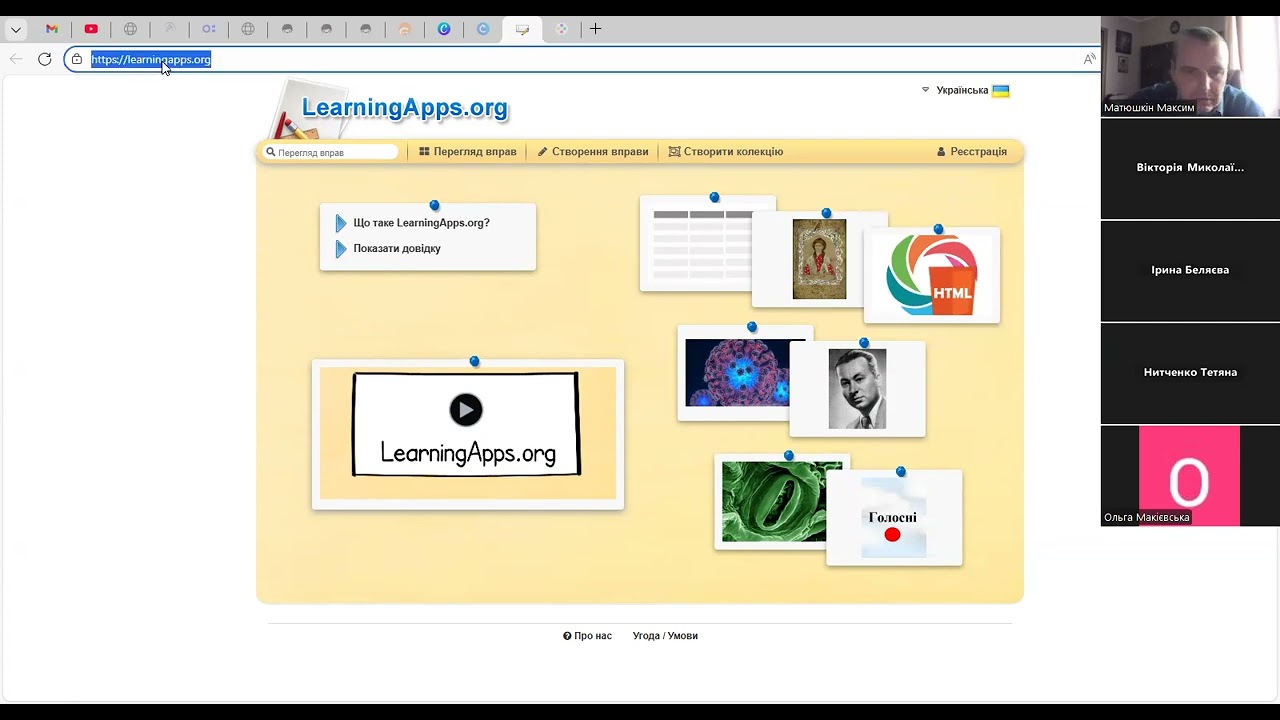
Task: Select Нитченко Тетяна participant tile
Action: [1190, 372]
